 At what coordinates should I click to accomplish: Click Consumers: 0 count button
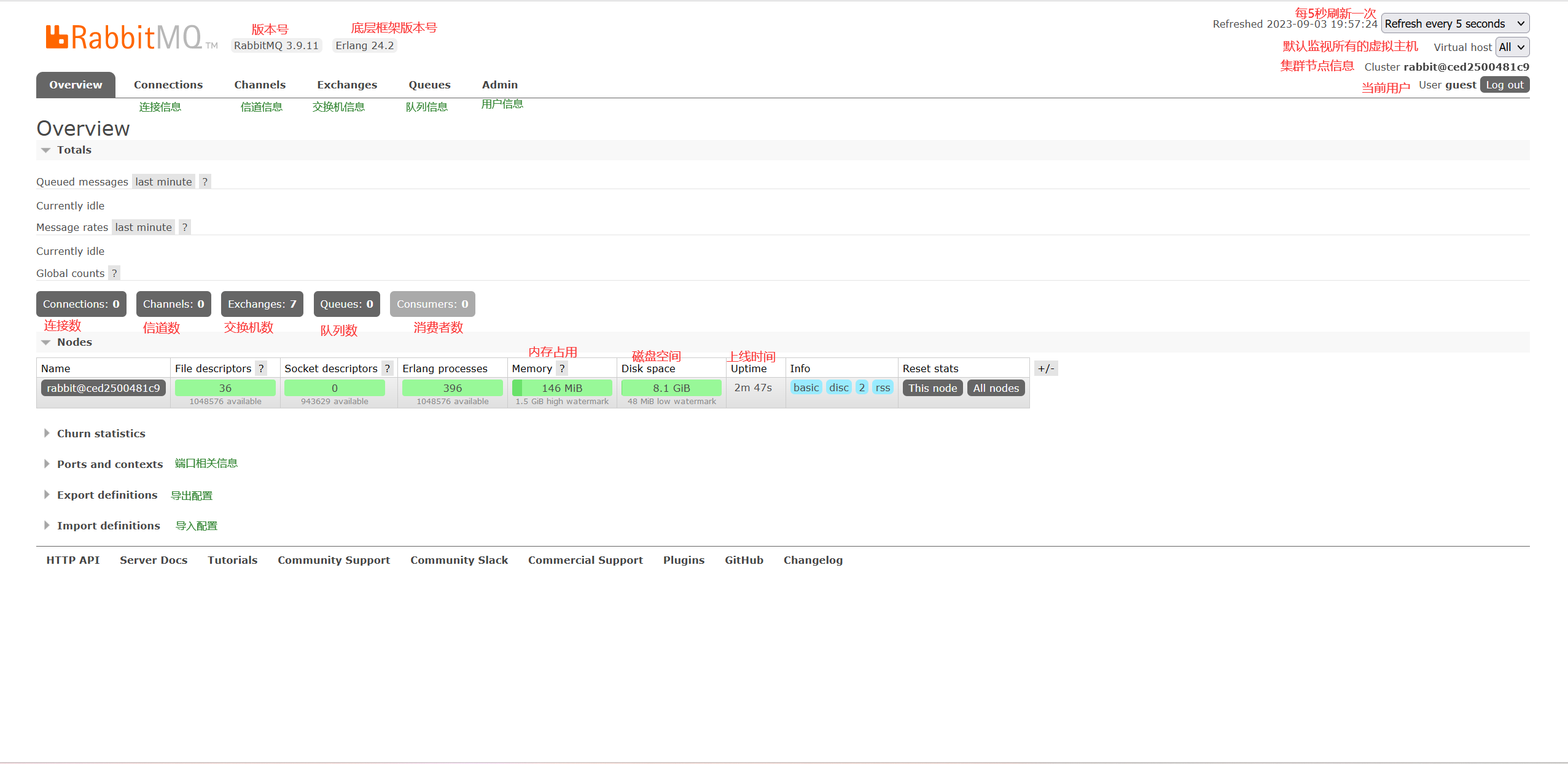click(432, 304)
